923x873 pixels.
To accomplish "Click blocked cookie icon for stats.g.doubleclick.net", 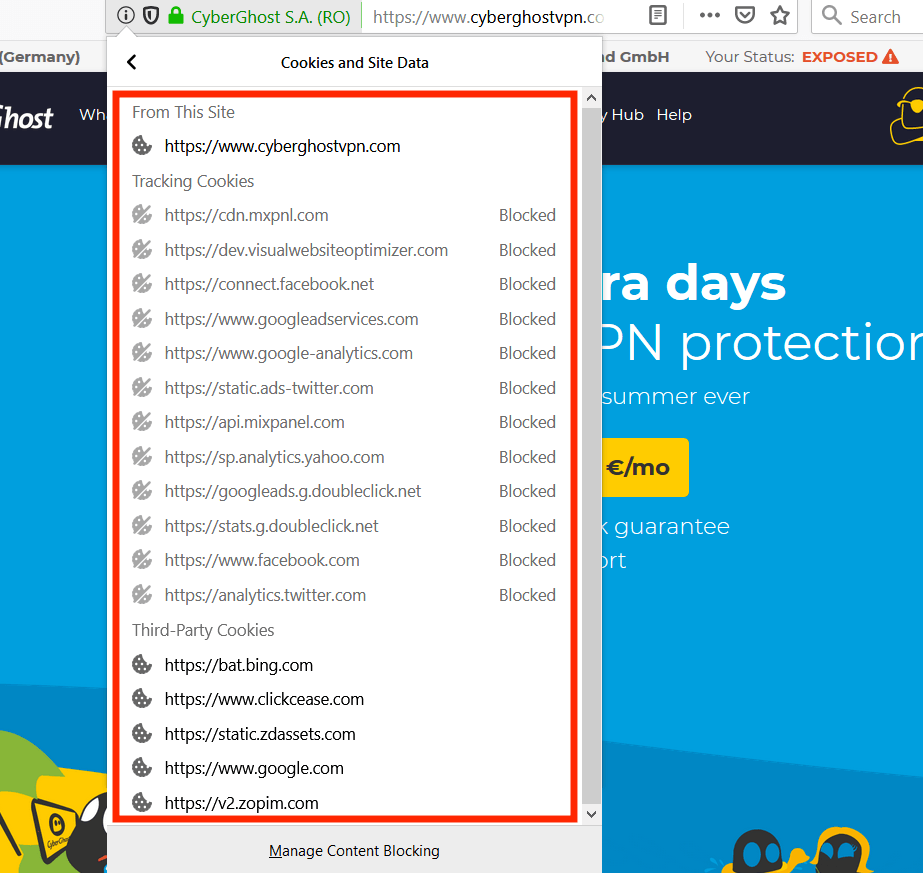I will point(142,525).
